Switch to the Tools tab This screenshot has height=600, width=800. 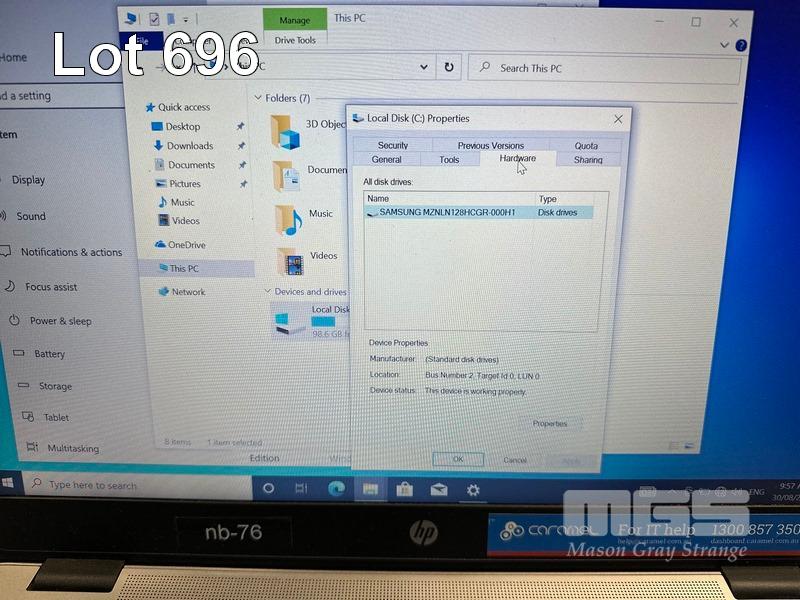(x=449, y=160)
